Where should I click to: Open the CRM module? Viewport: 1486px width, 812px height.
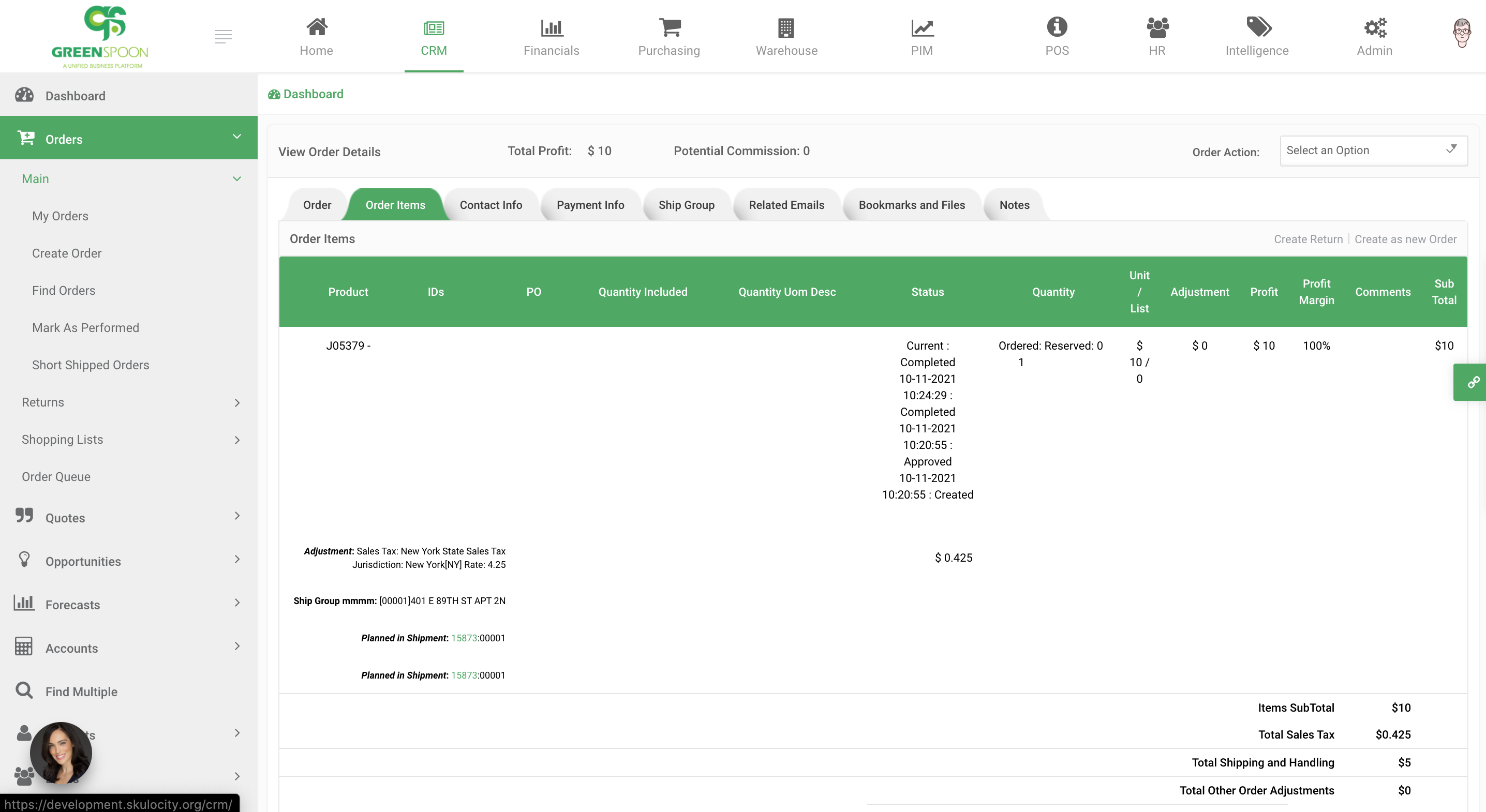point(434,37)
